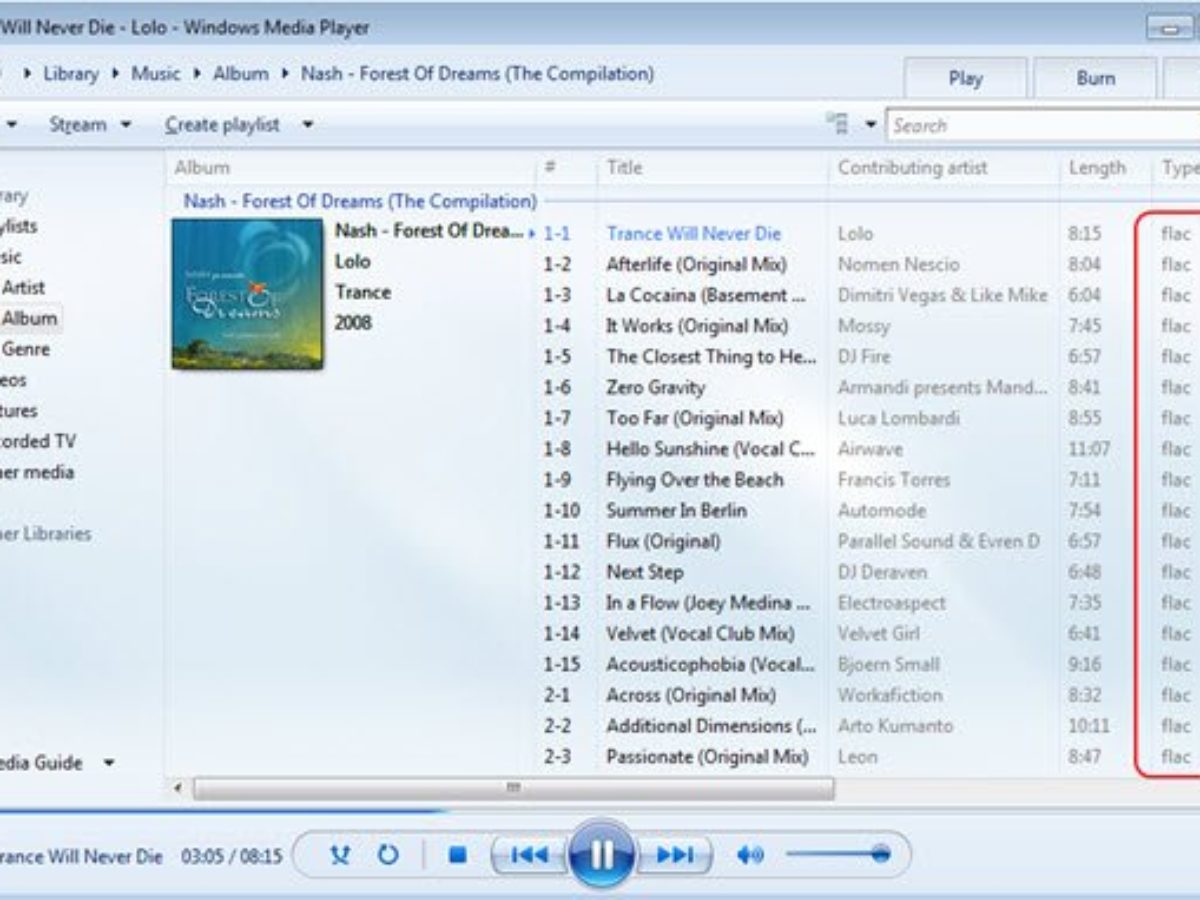Viewport: 1200px width, 900px height.
Task: Adjust the volume slider
Action: point(838,854)
